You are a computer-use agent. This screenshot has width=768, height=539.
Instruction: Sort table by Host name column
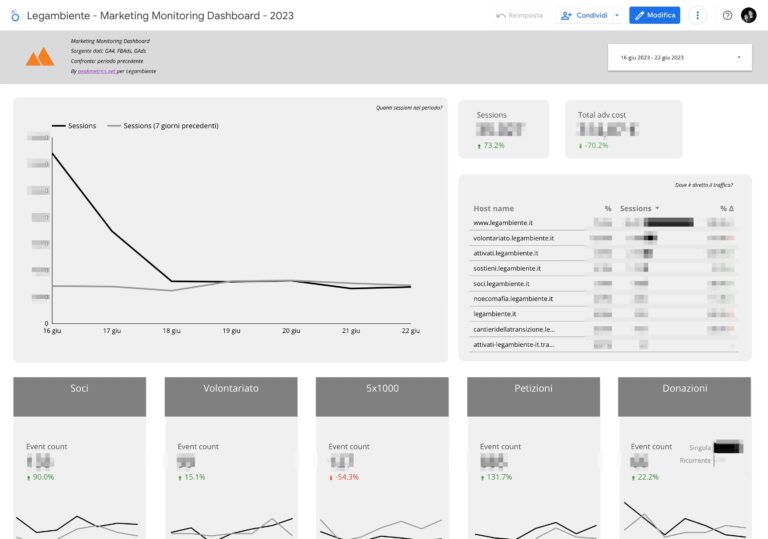click(493, 208)
